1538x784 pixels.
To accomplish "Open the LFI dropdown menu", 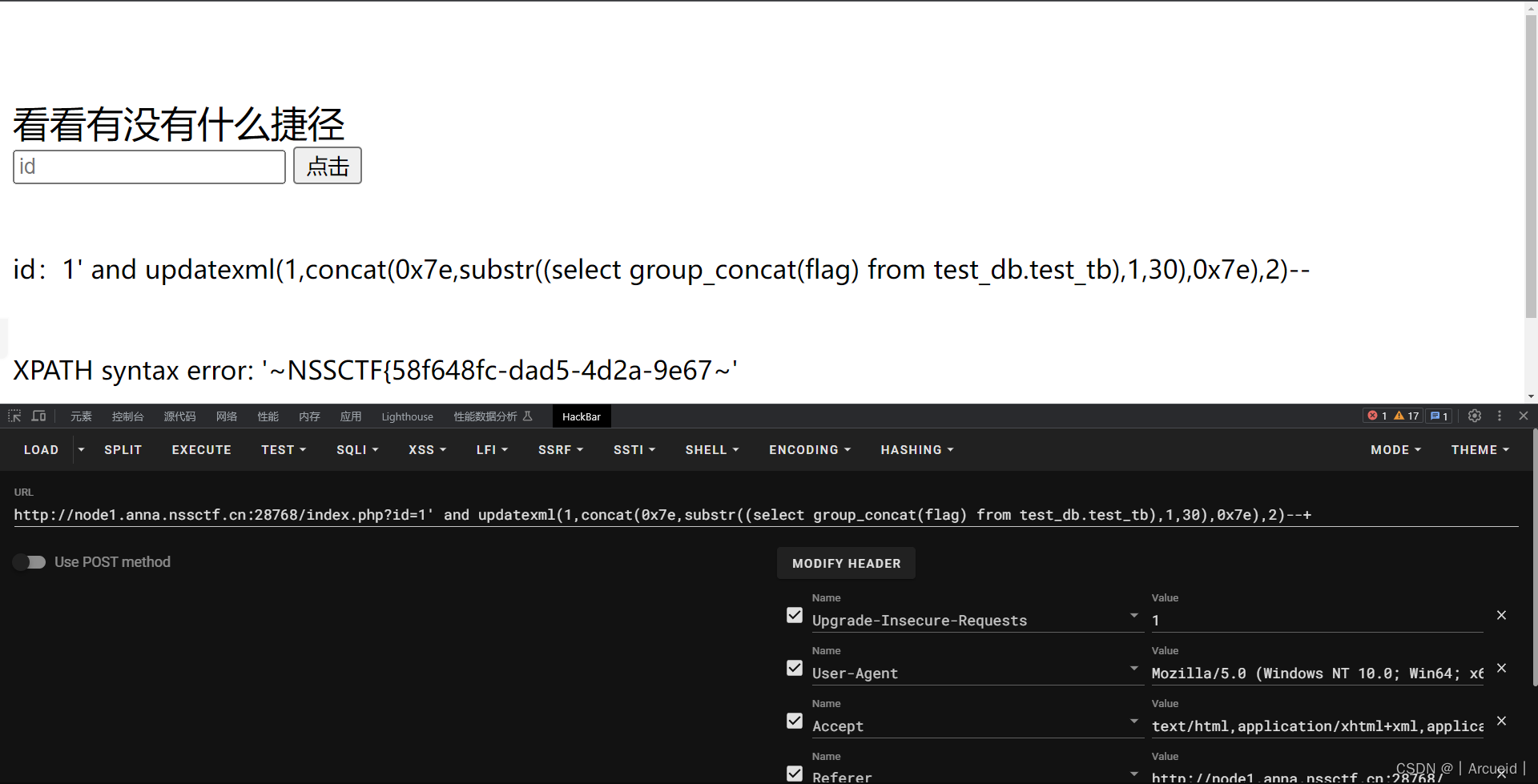I will click(x=492, y=450).
